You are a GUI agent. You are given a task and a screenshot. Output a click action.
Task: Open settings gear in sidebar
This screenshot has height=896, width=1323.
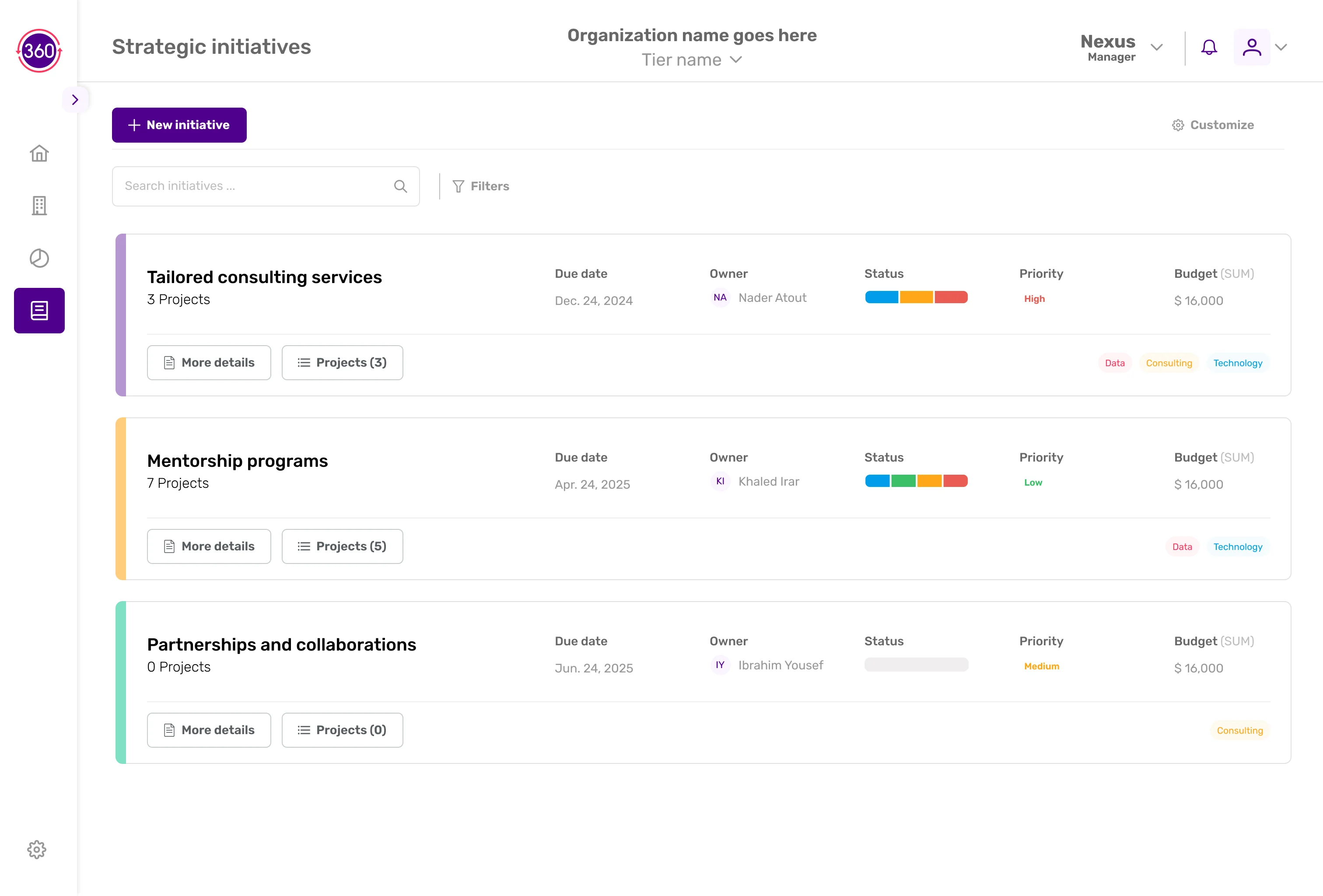coord(37,849)
